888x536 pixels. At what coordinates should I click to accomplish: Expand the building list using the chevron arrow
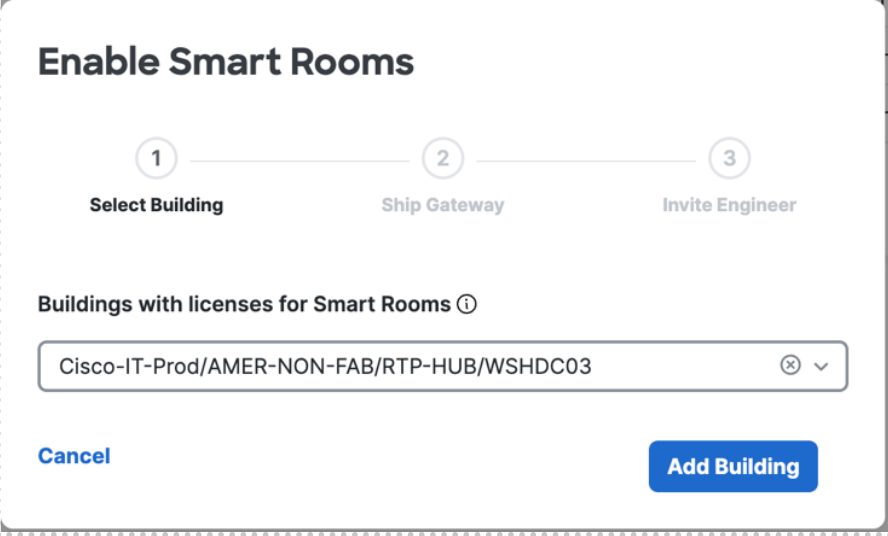coord(822,366)
